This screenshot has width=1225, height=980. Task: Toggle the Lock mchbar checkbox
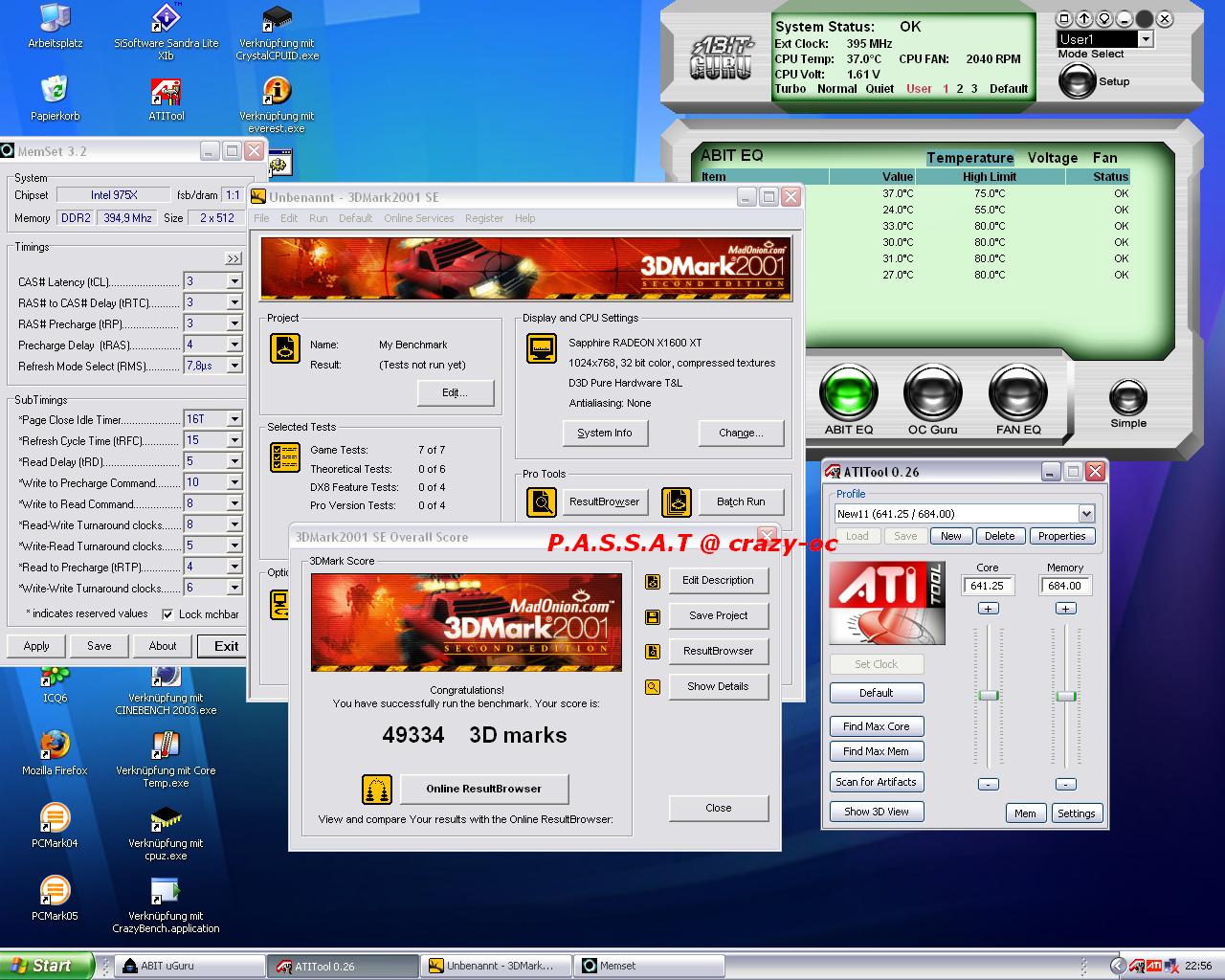168,614
